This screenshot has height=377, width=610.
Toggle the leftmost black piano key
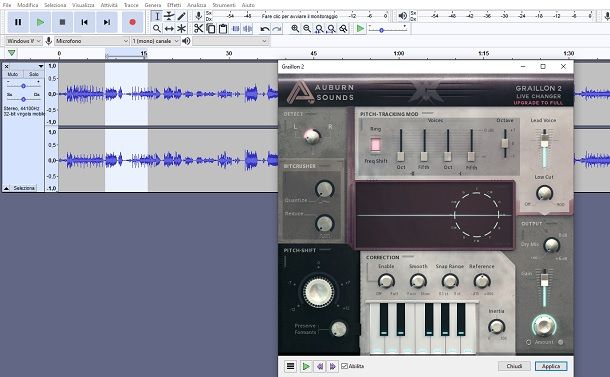click(x=384, y=319)
